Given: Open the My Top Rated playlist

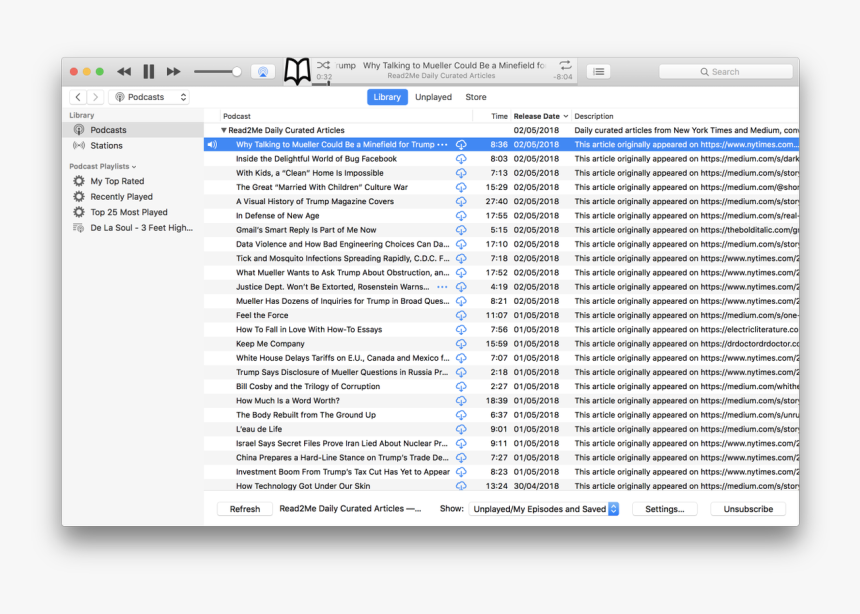Looking at the screenshot, I should 132,181.
